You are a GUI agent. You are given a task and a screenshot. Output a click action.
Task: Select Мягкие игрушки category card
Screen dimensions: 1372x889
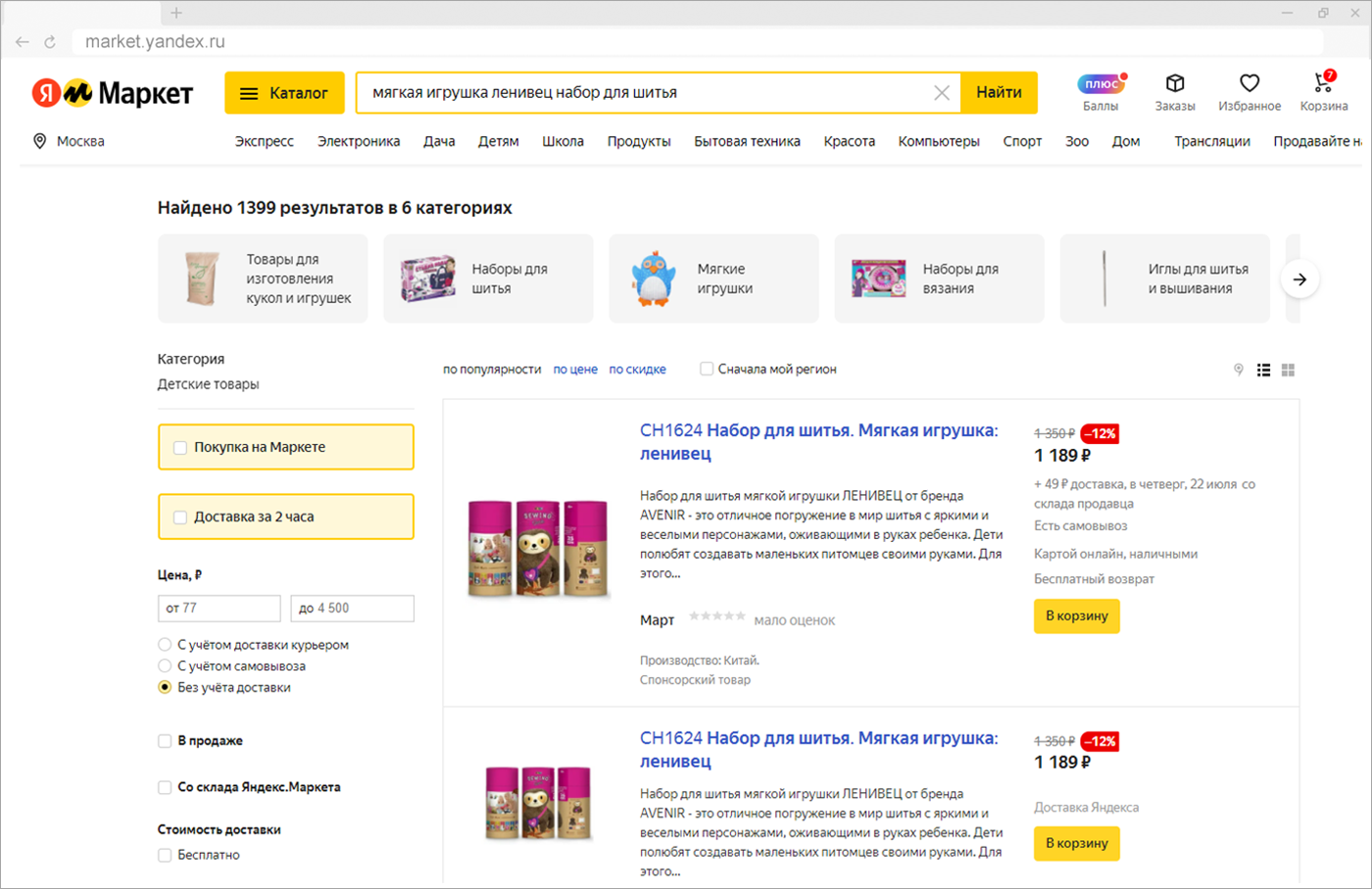[x=713, y=278]
